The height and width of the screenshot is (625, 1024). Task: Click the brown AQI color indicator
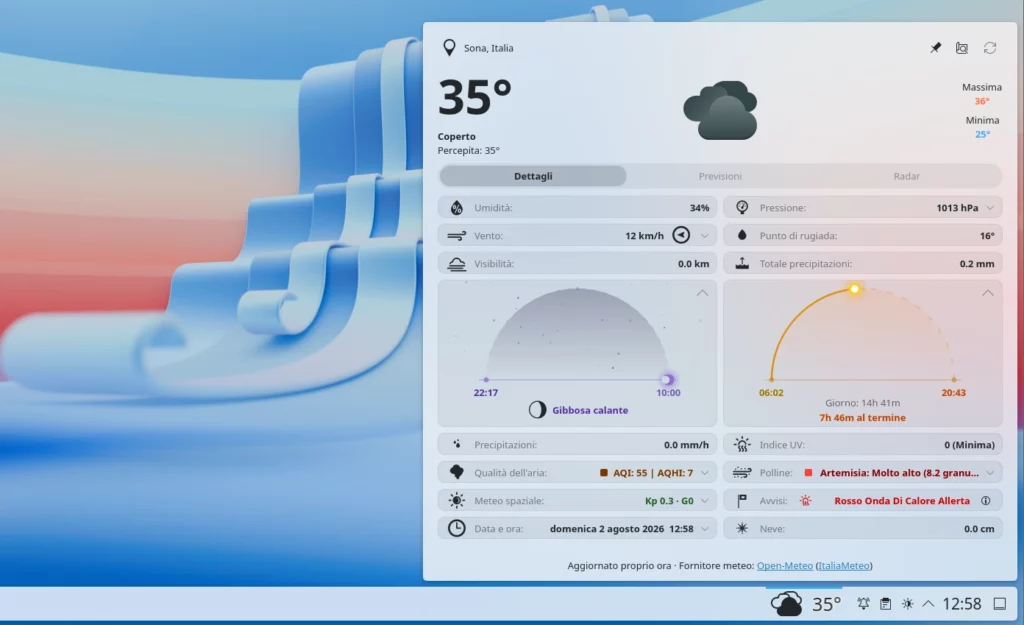pos(603,473)
